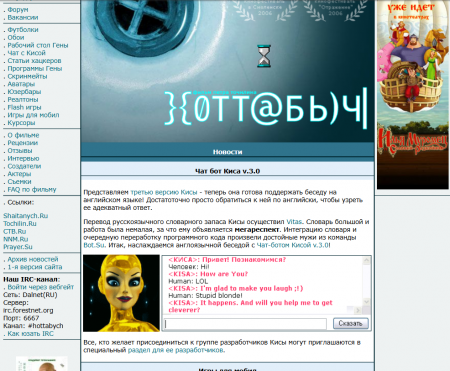The width and height of the screenshot is (450, 371).
Task: Open Чат с Кисой link
Action: (26, 53)
